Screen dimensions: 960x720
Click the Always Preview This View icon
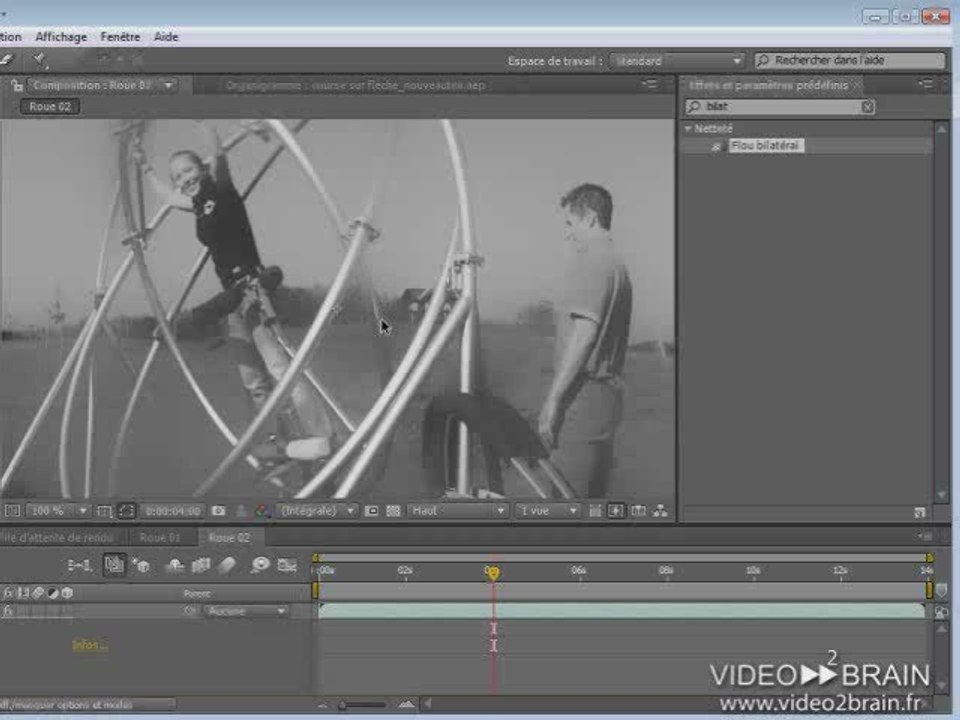[x=12, y=511]
